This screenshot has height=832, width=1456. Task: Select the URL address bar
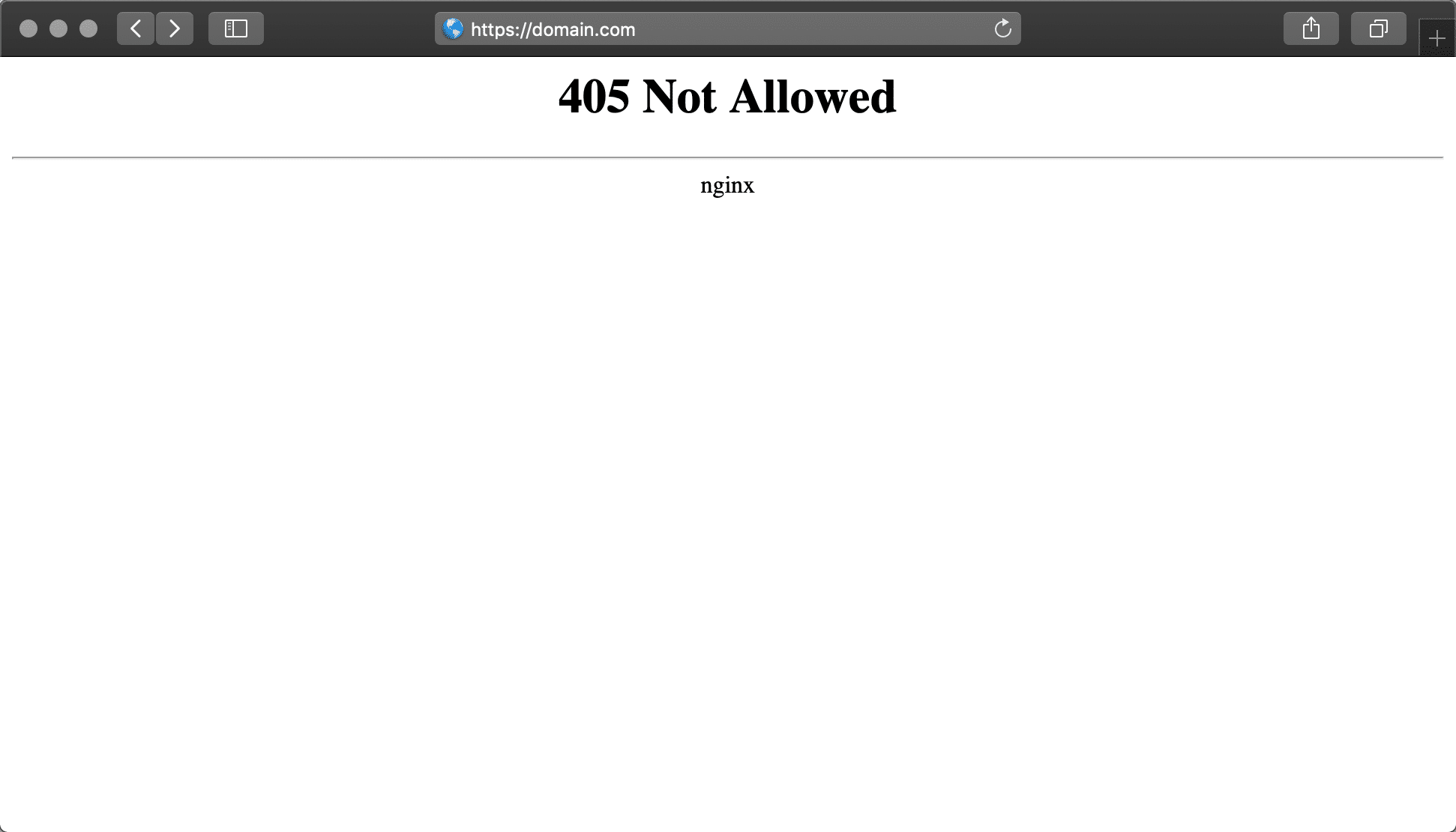pos(728,28)
